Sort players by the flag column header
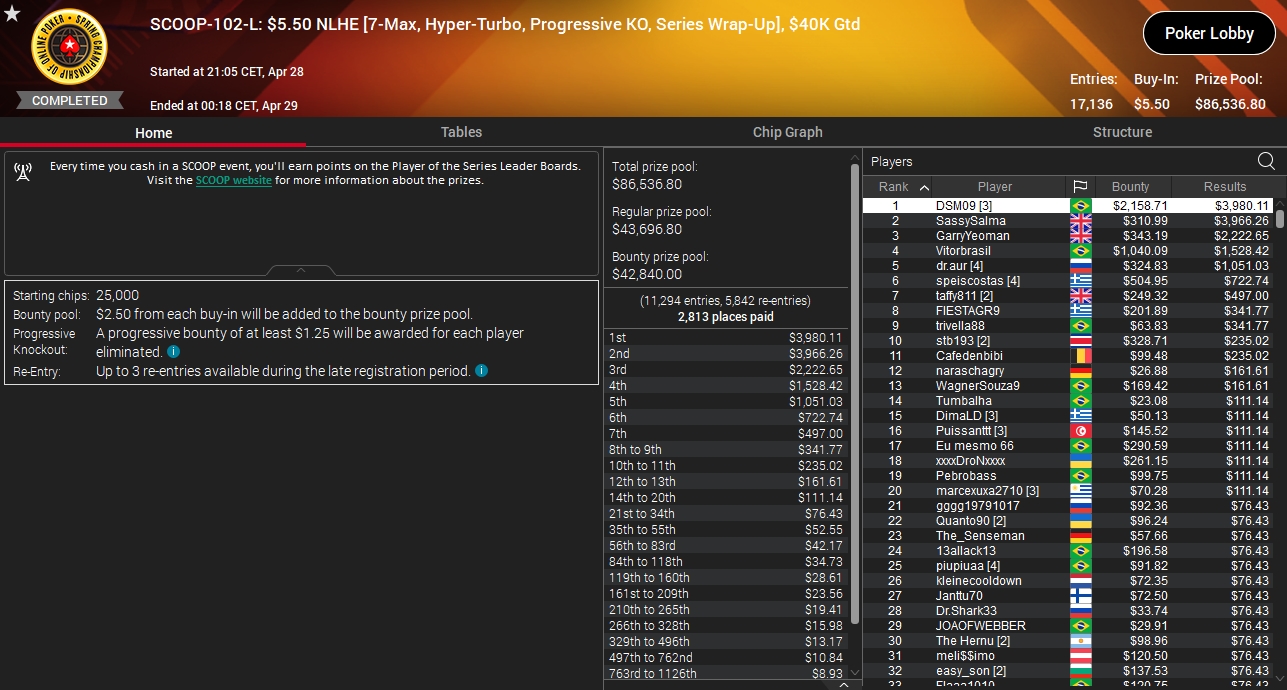1287x690 pixels. 1079,187
